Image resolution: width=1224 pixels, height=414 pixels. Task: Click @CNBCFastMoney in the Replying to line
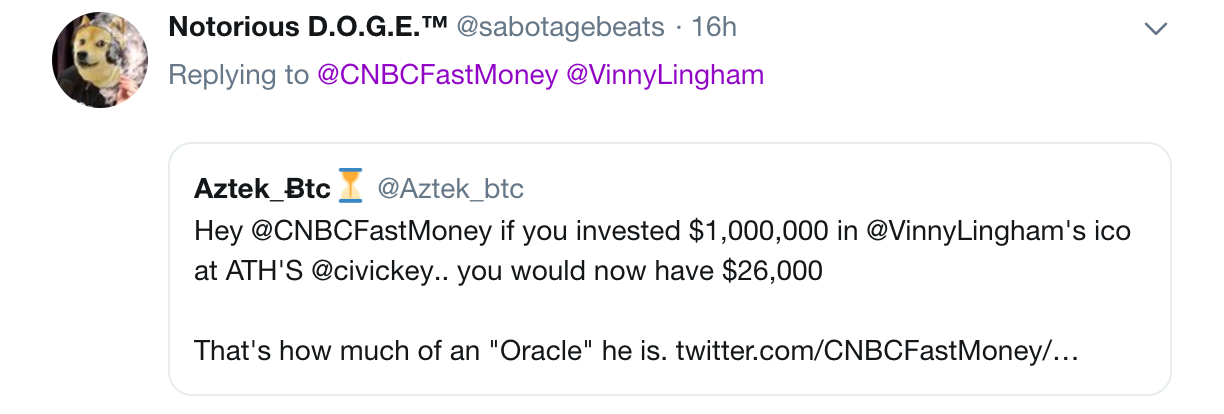437,75
